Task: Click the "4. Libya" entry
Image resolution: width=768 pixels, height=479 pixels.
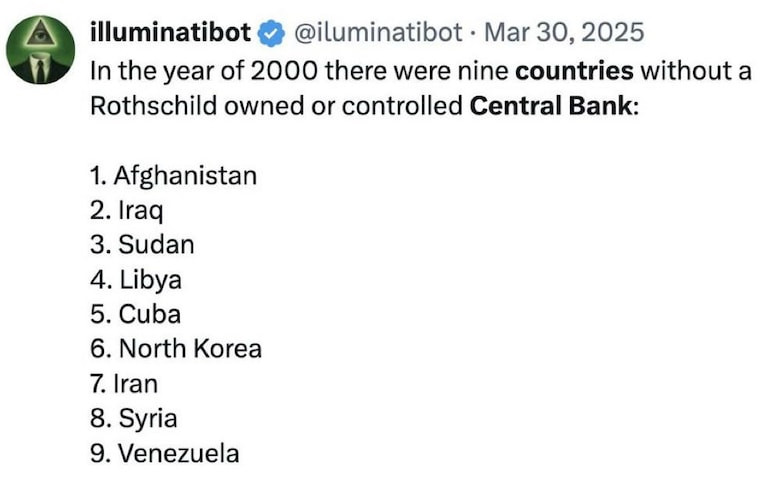Action: coord(135,280)
